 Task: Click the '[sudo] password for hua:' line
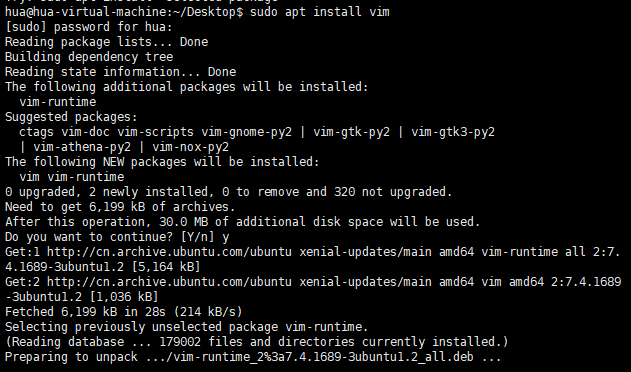(89, 27)
